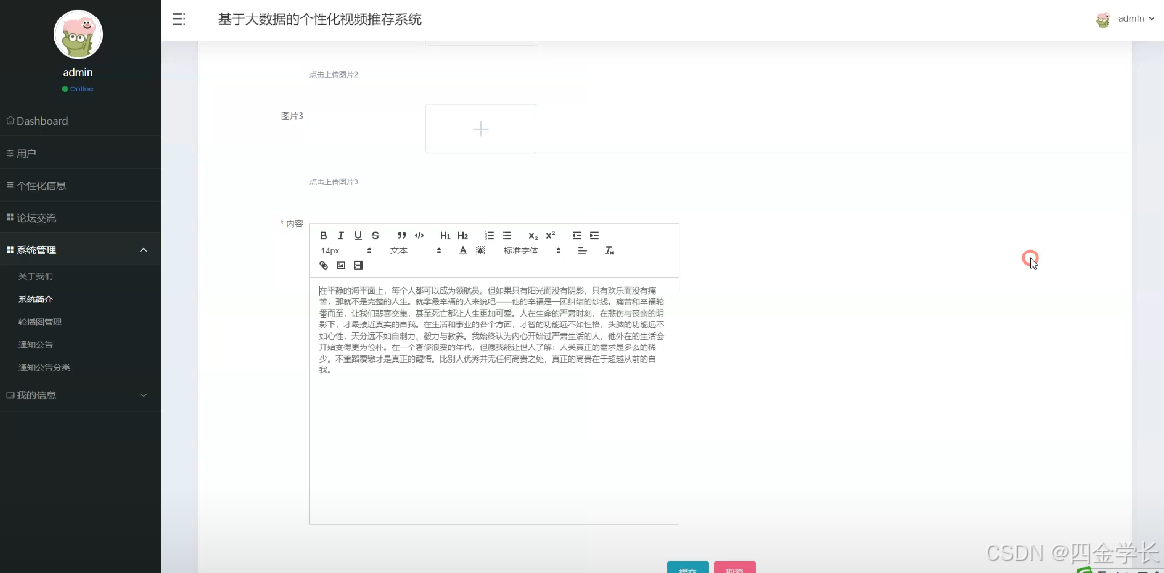
Task: Open the text background color picker
Action: pyautogui.click(x=480, y=250)
